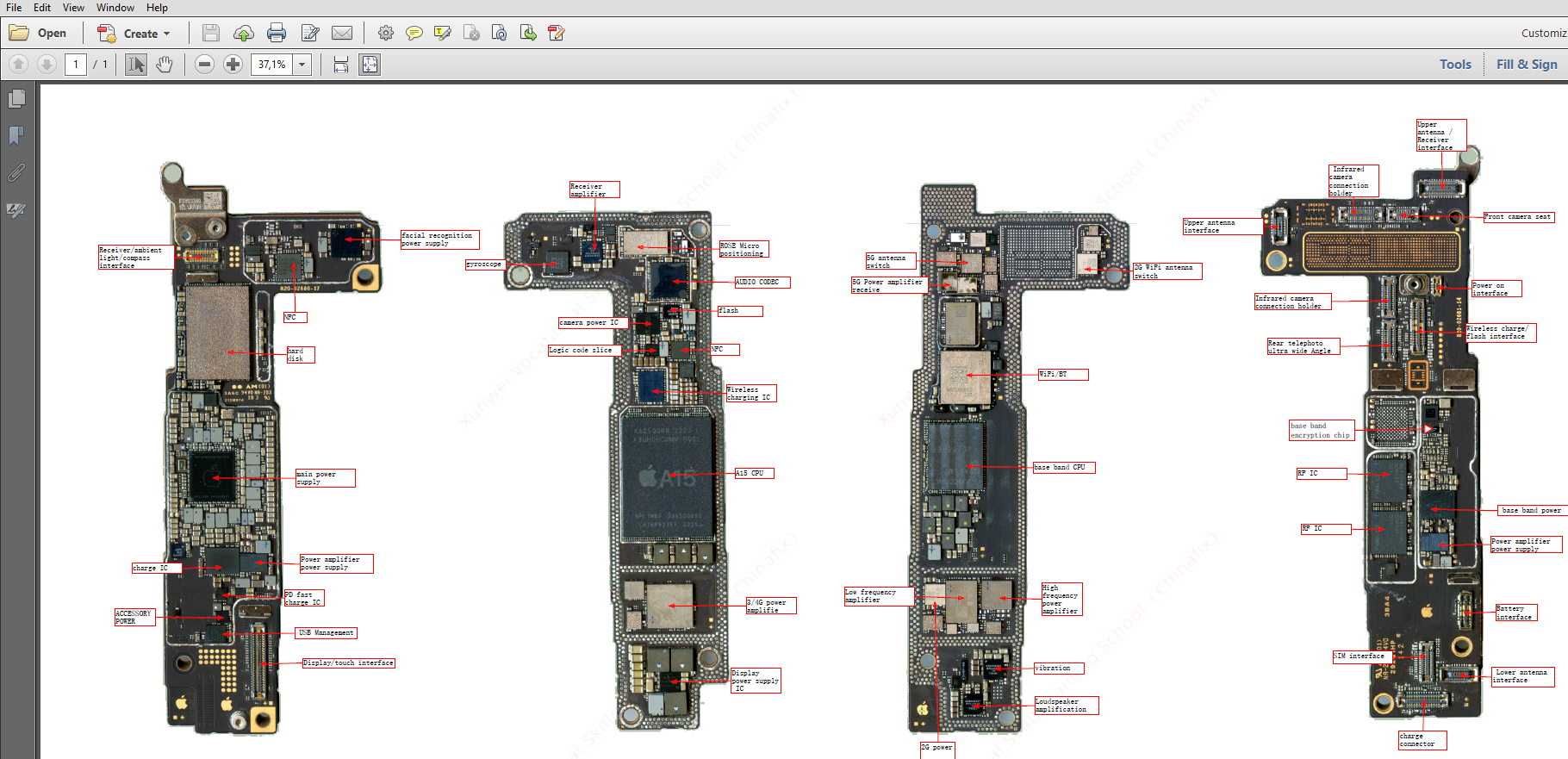The image size is (1568, 759).
Task: Click the Open file button
Action: click(x=38, y=34)
